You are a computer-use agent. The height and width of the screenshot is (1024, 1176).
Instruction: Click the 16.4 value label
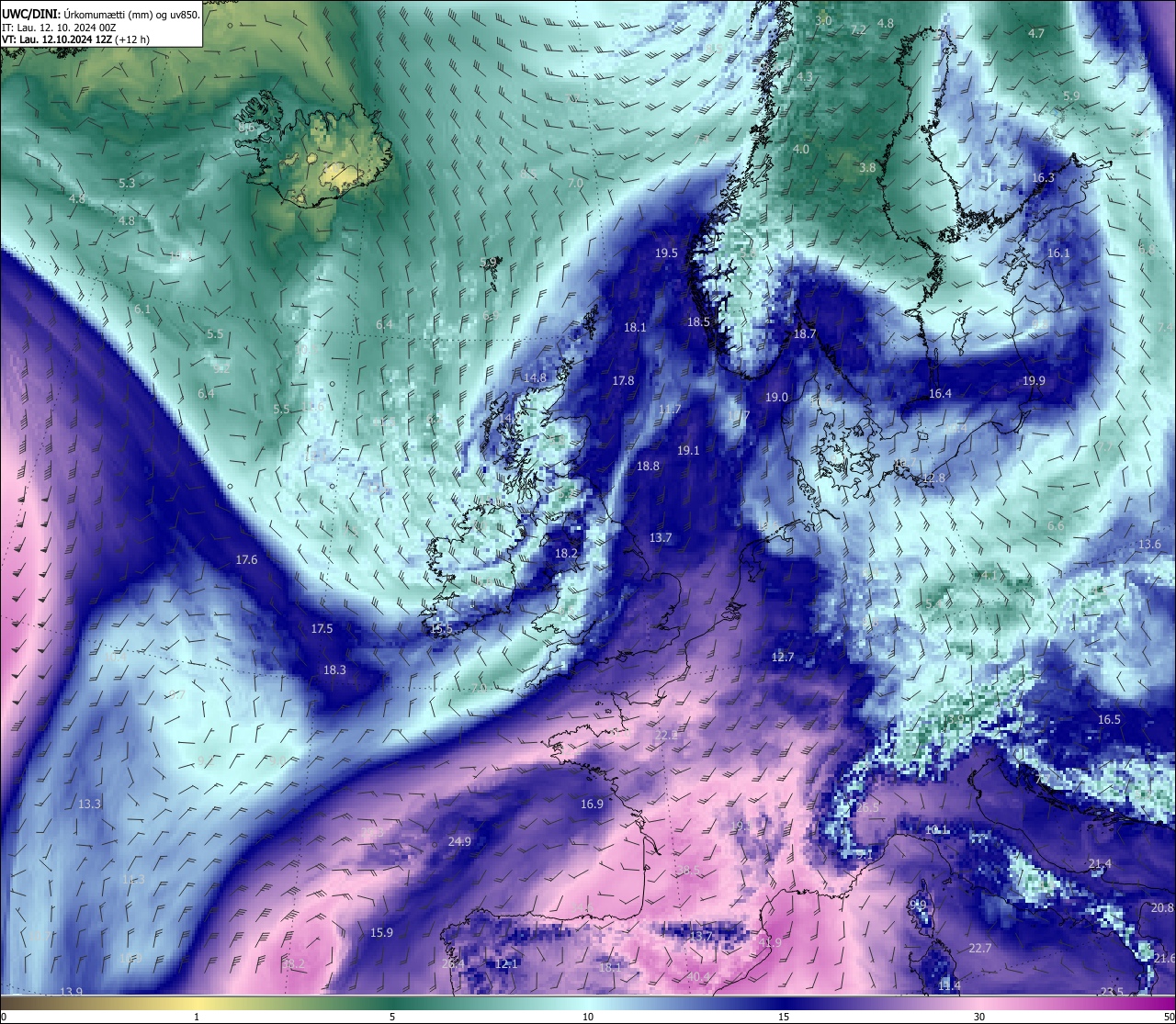pyautogui.click(x=940, y=394)
